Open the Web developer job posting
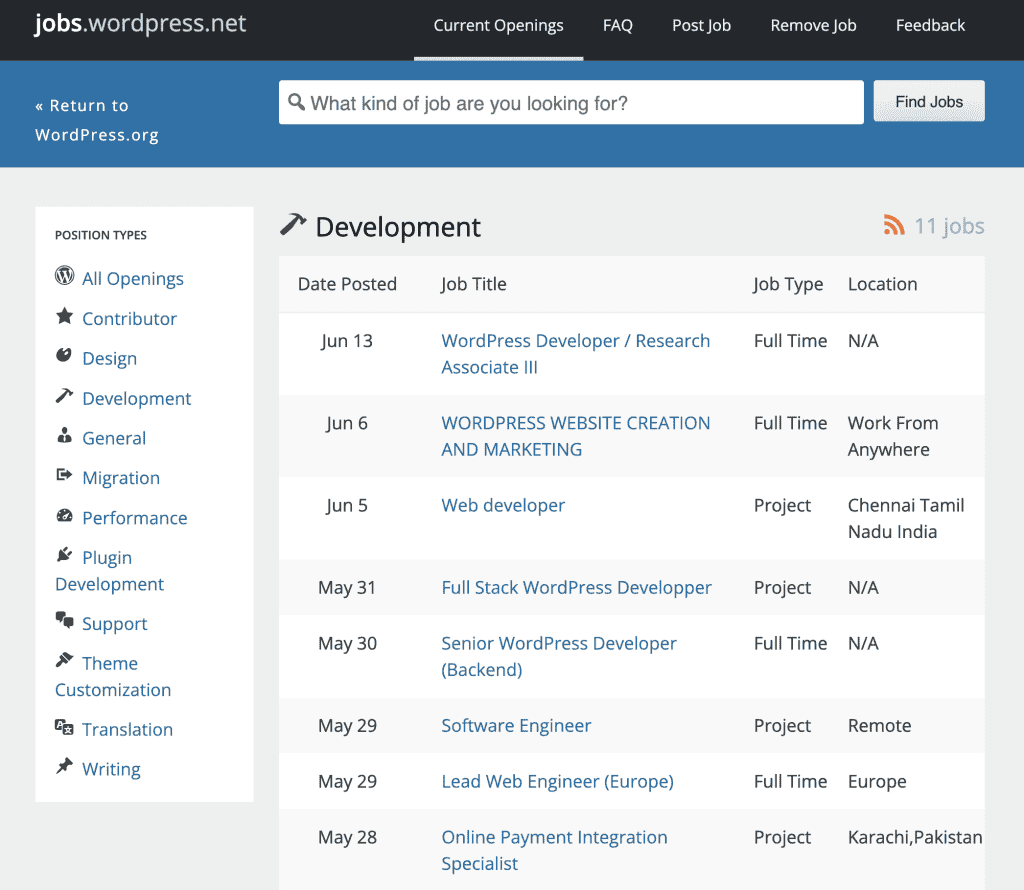This screenshot has width=1024, height=890. tap(503, 505)
